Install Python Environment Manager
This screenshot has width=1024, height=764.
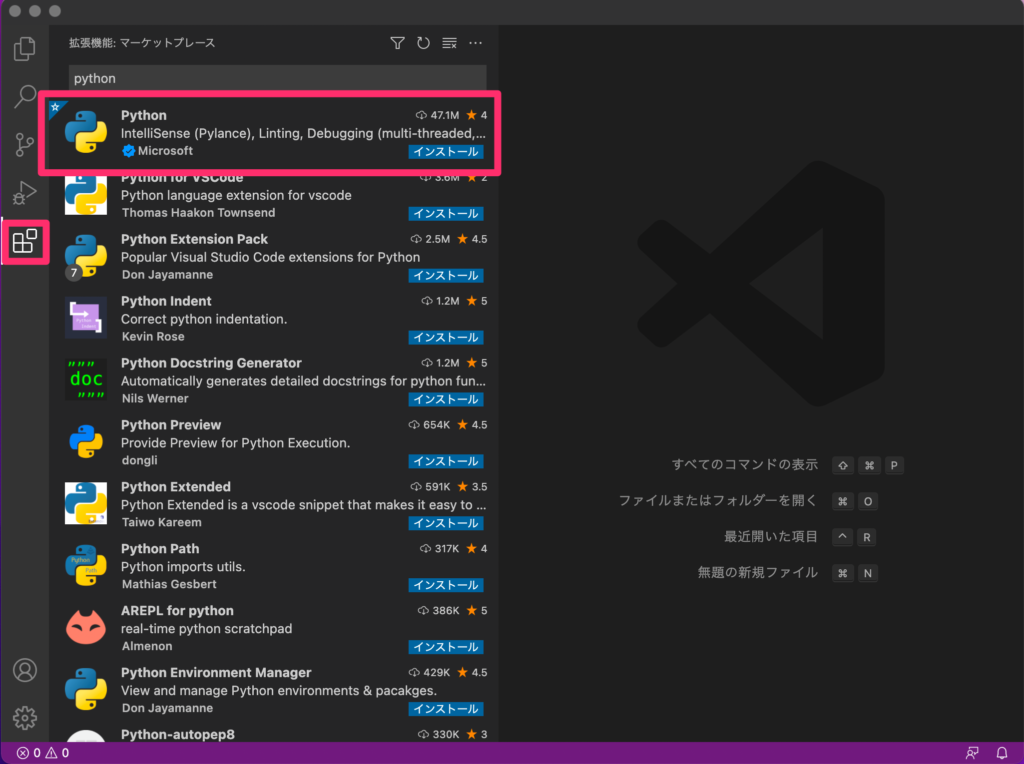pos(446,709)
